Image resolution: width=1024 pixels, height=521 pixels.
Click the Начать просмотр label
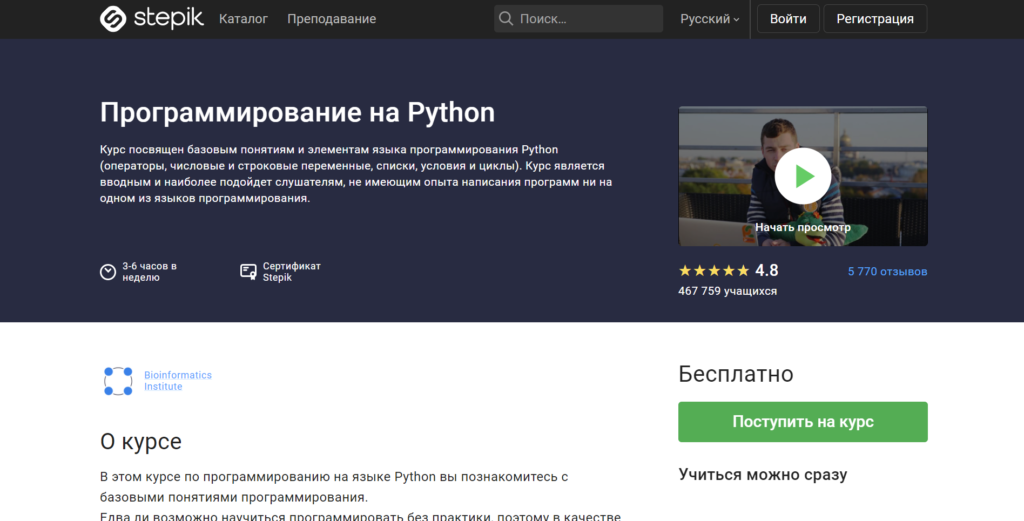pyautogui.click(x=802, y=227)
